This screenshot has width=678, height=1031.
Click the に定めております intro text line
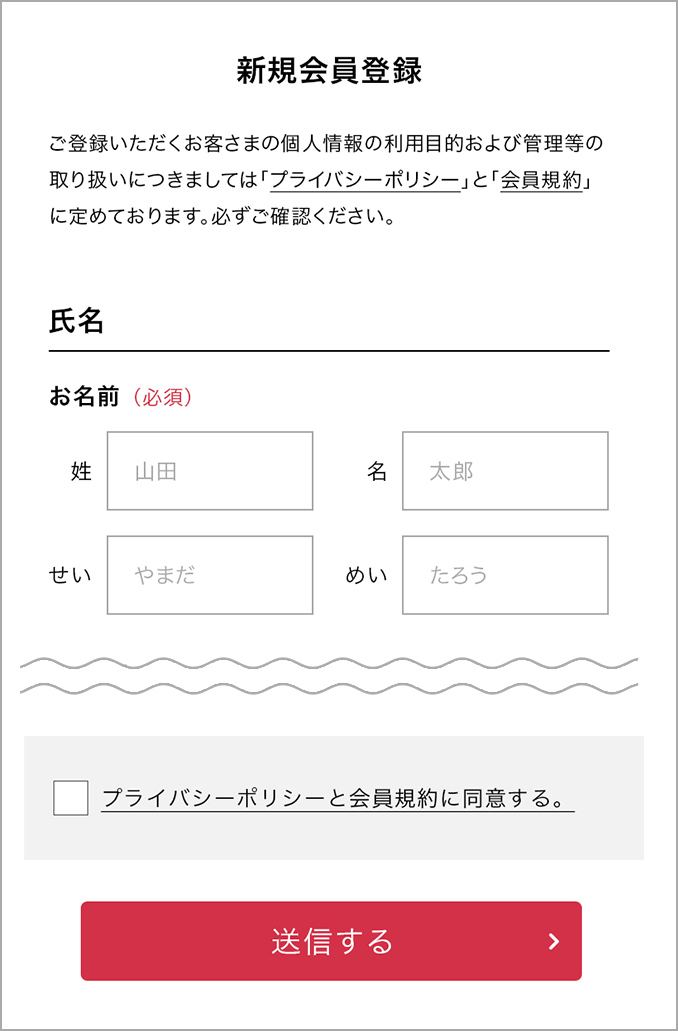pyautogui.click(x=221, y=216)
